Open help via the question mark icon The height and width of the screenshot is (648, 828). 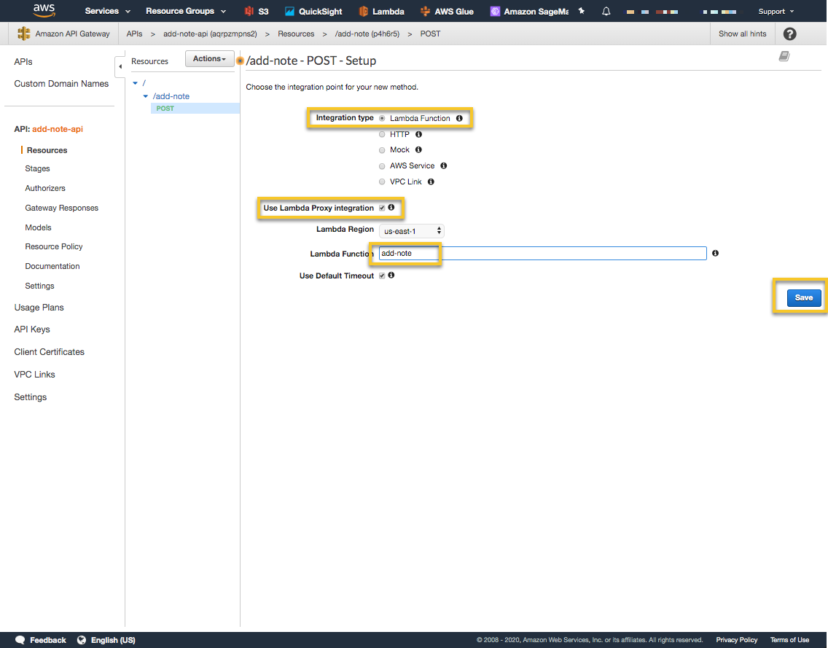click(789, 33)
